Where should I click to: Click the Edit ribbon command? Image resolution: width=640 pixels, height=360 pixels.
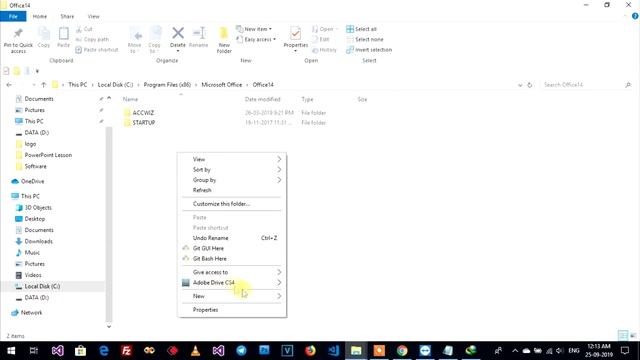click(321, 39)
